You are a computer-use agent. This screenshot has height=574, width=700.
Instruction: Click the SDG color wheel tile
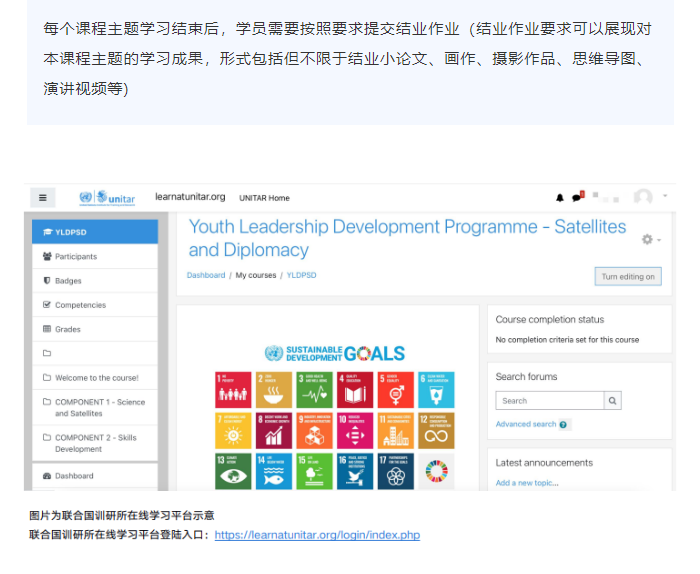coord(436,471)
